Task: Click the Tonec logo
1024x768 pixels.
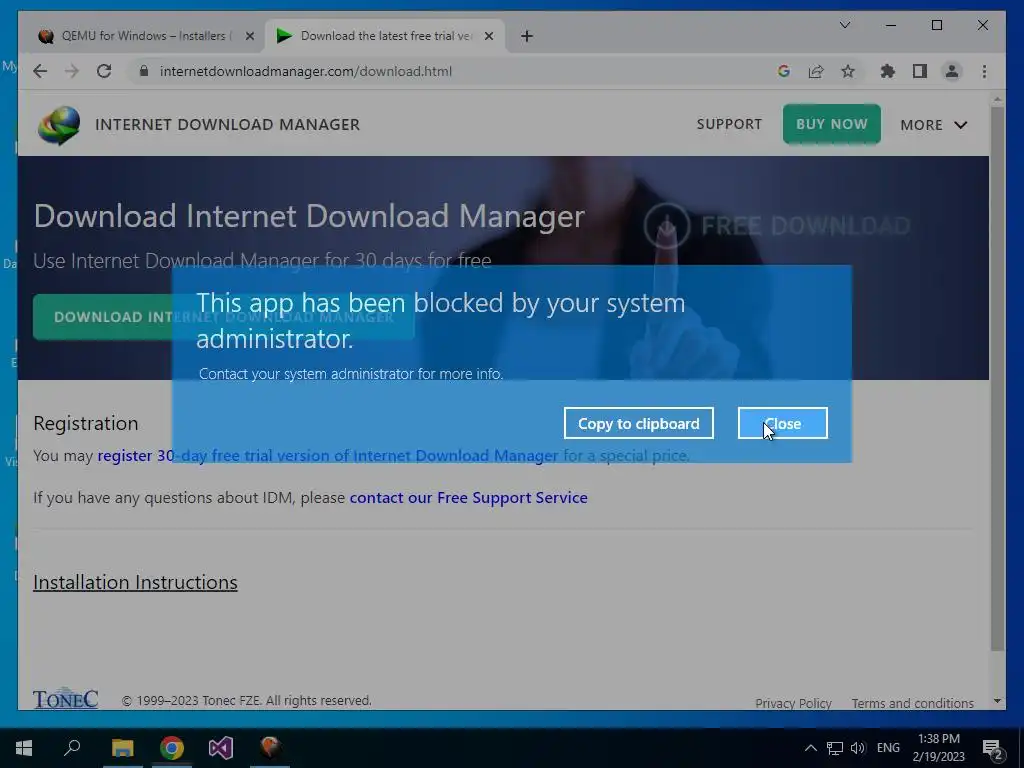Action: coord(65,698)
